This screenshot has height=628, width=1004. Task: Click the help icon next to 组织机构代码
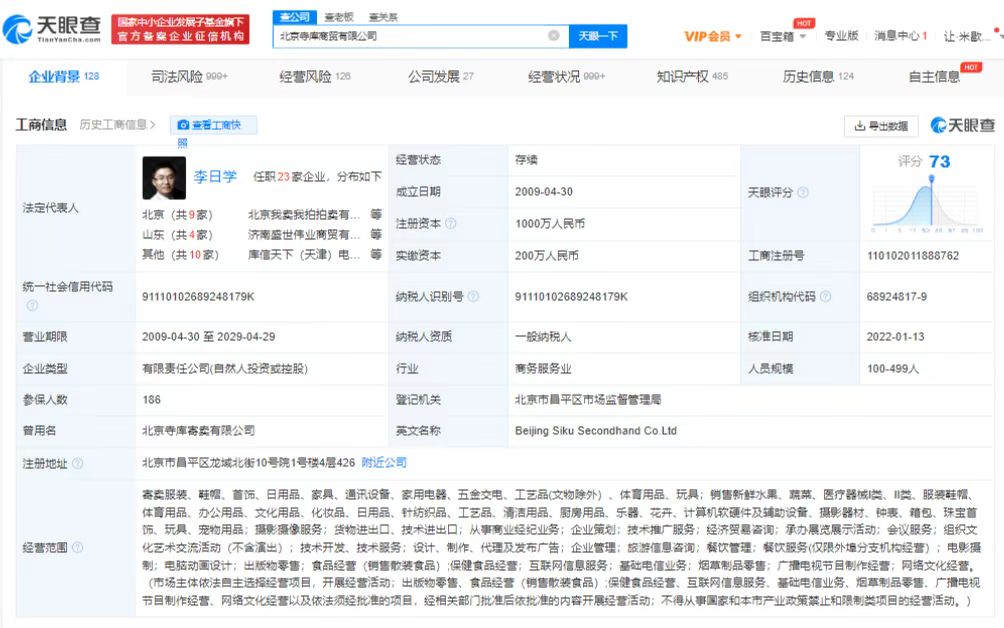click(825, 296)
